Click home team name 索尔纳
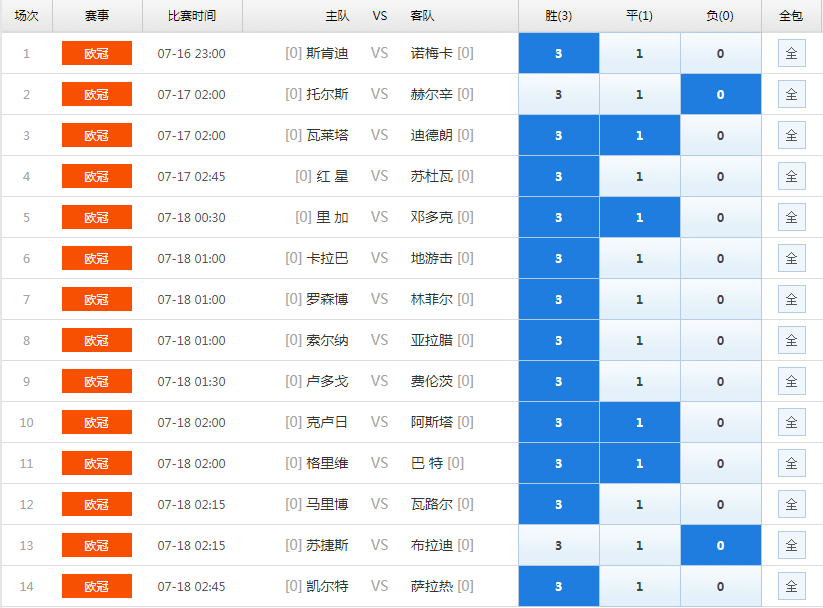823x608 pixels. [327, 340]
